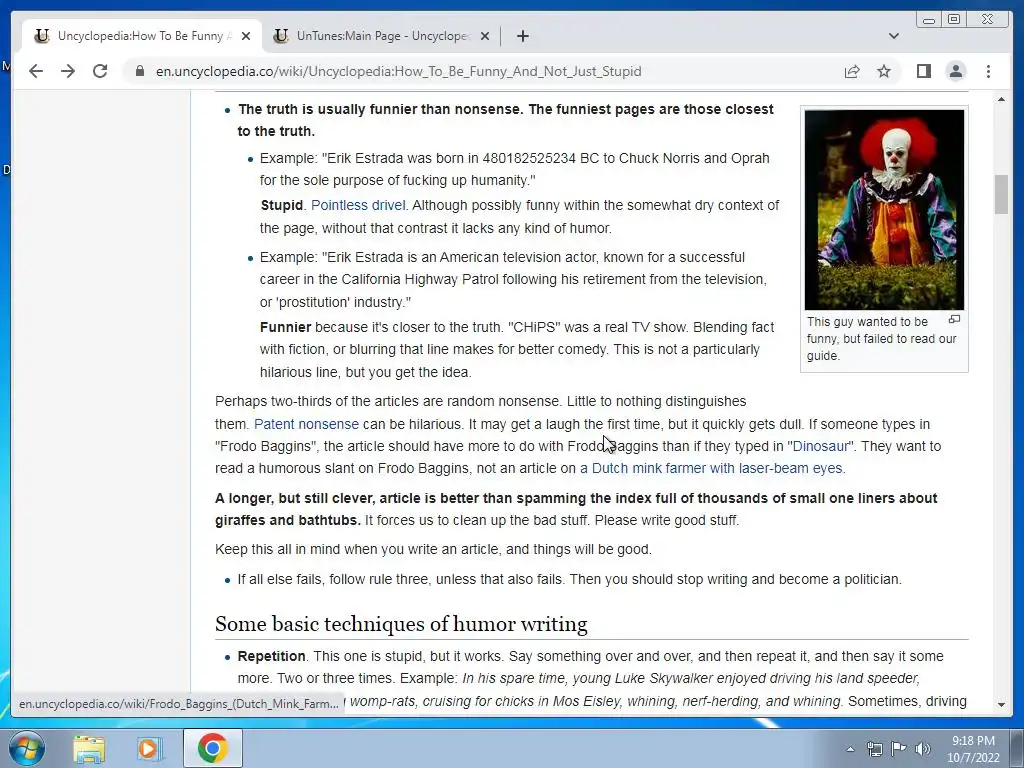Viewport: 1024px width, 768px height.
Task: Open the Patent nonsense link
Action: (x=306, y=424)
